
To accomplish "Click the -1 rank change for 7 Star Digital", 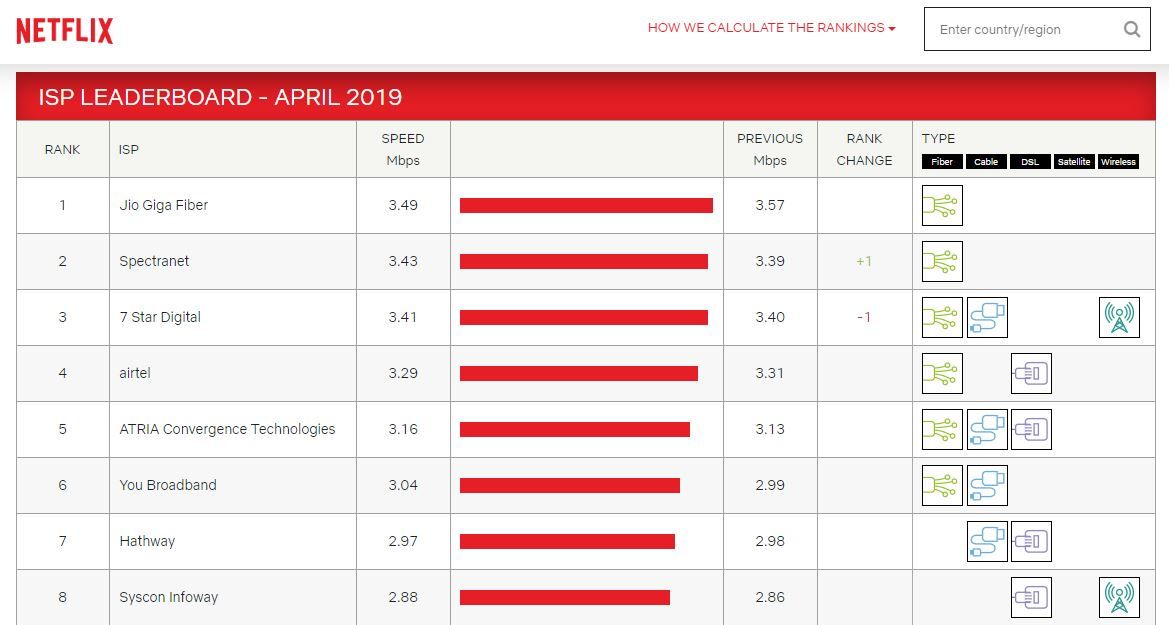I will [x=864, y=317].
